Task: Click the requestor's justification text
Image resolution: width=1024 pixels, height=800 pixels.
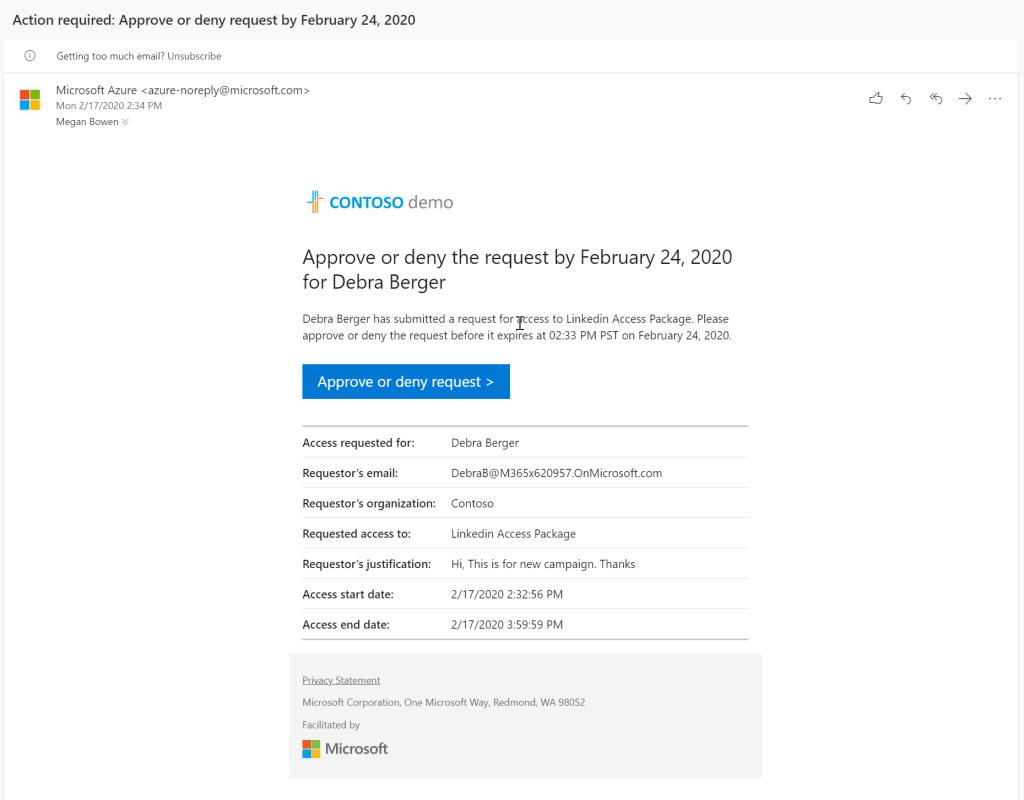Action: pyautogui.click(x=543, y=564)
